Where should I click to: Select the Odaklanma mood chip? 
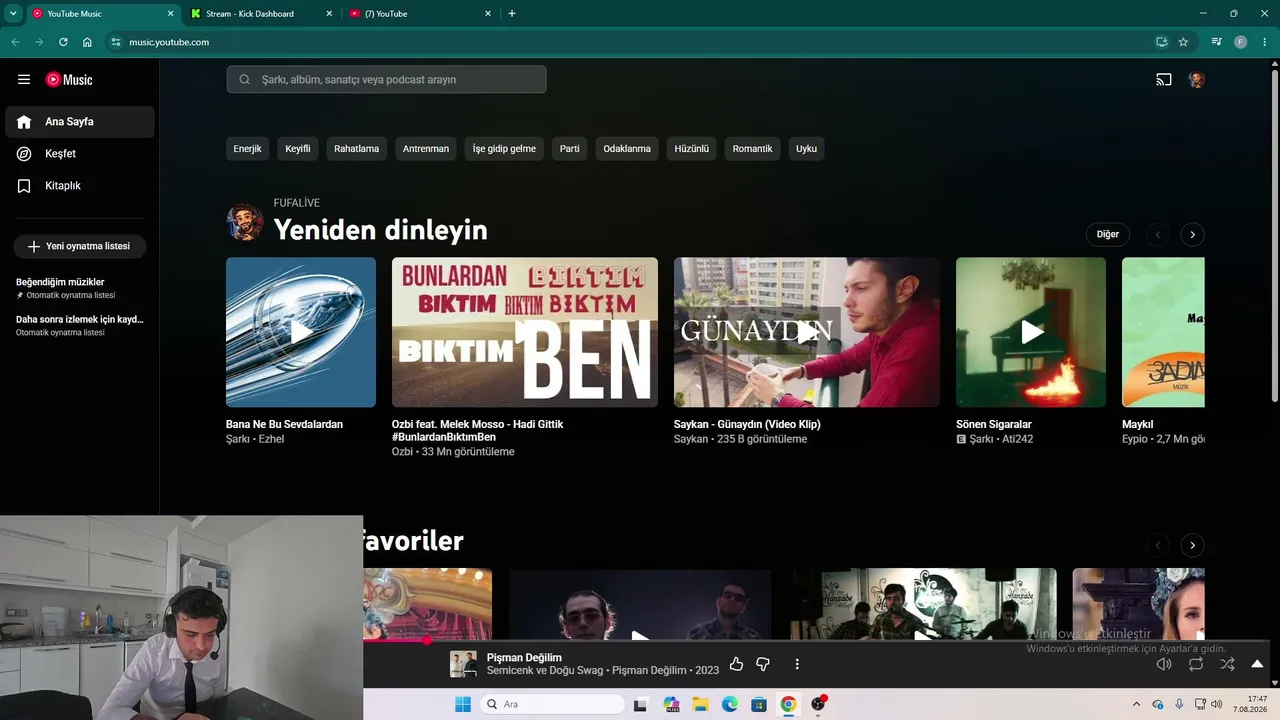point(627,149)
